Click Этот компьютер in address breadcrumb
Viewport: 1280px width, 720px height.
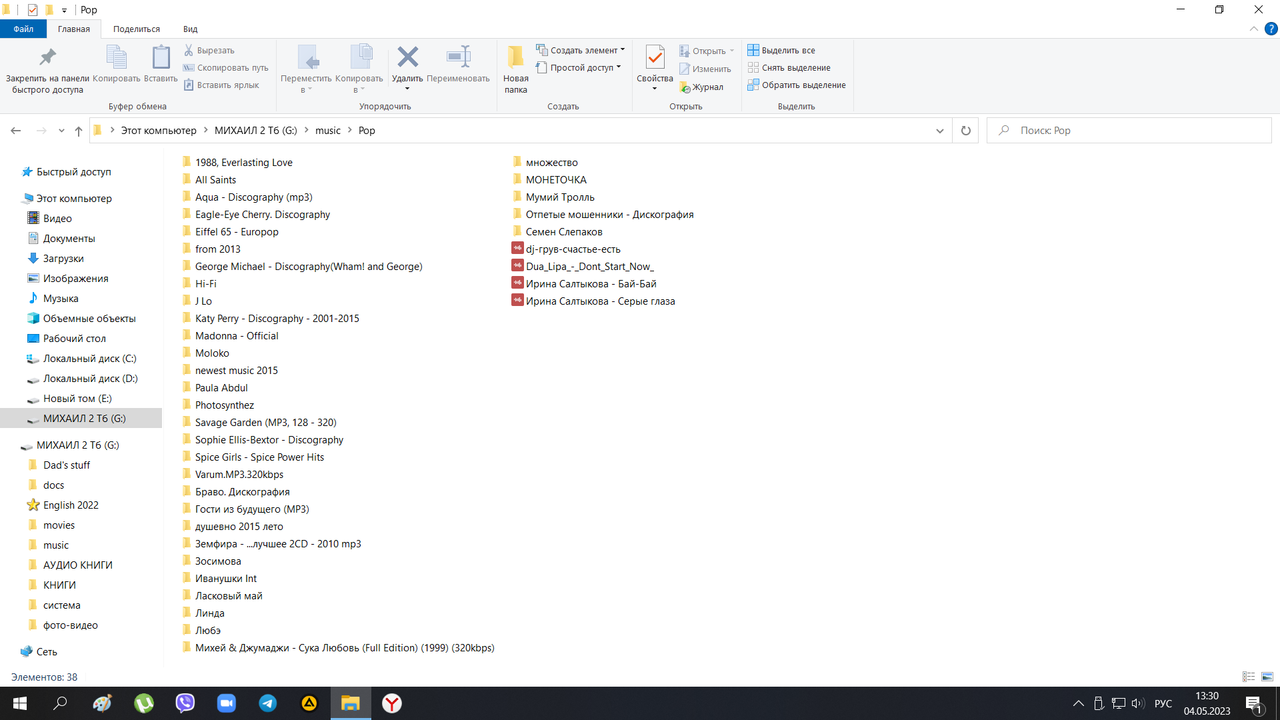coord(158,131)
